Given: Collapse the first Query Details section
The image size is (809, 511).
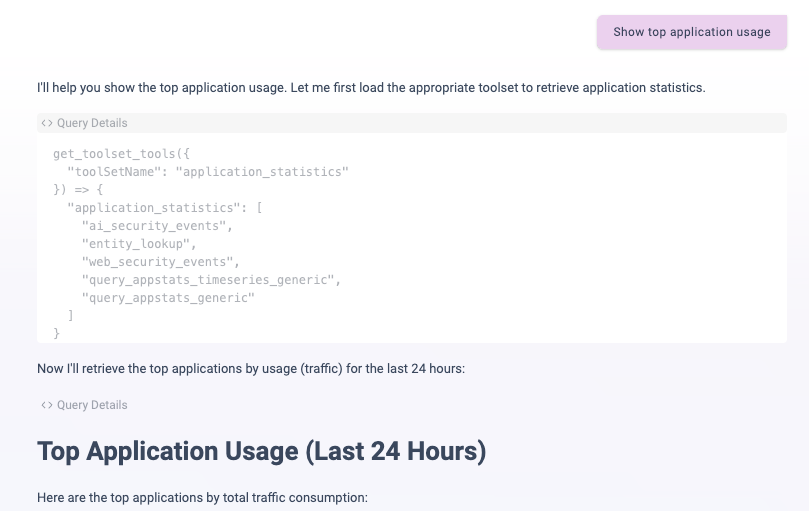Looking at the screenshot, I should [411, 123].
